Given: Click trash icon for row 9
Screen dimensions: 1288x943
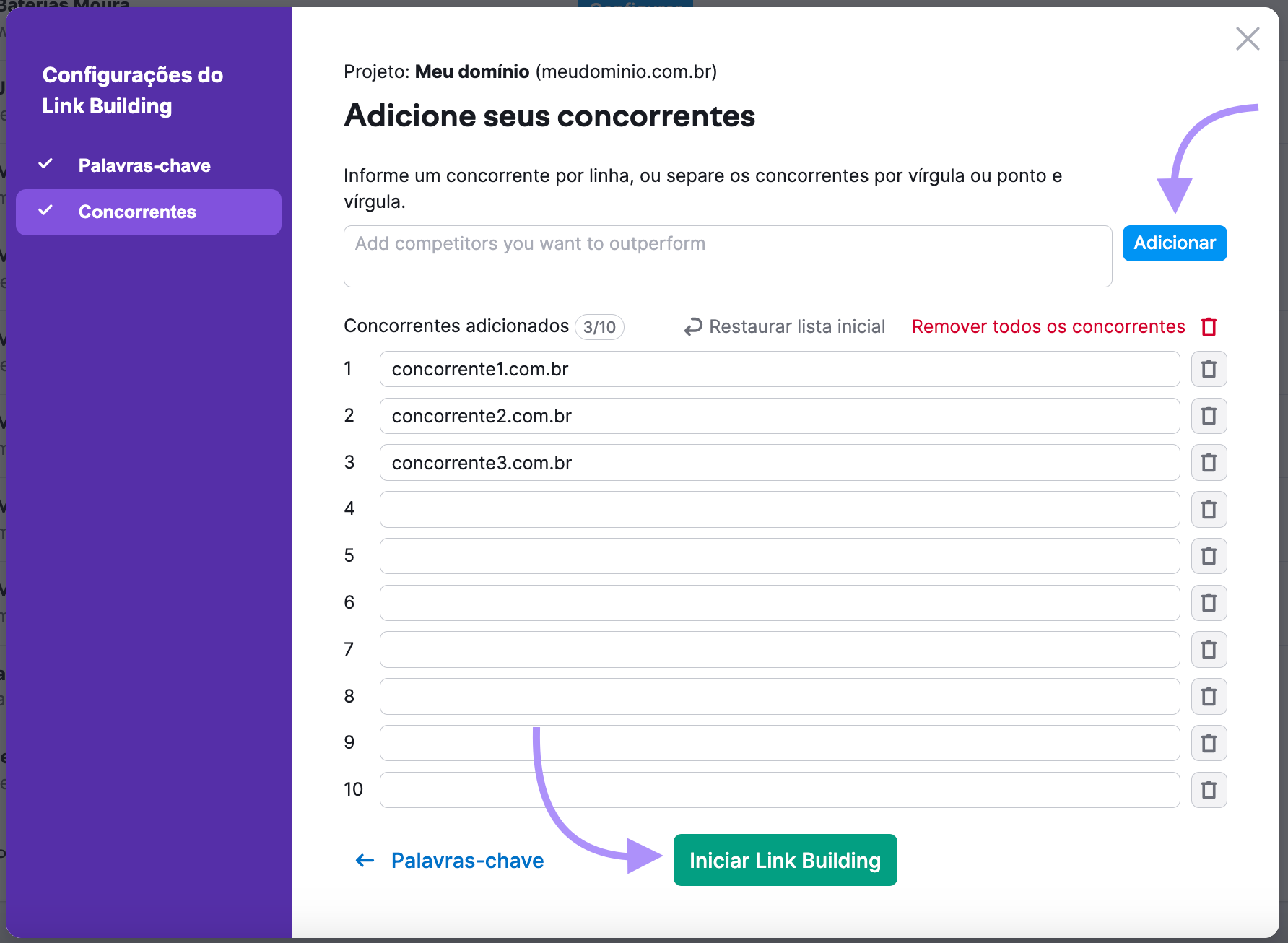Looking at the screenshot, I should (1209, 743).
